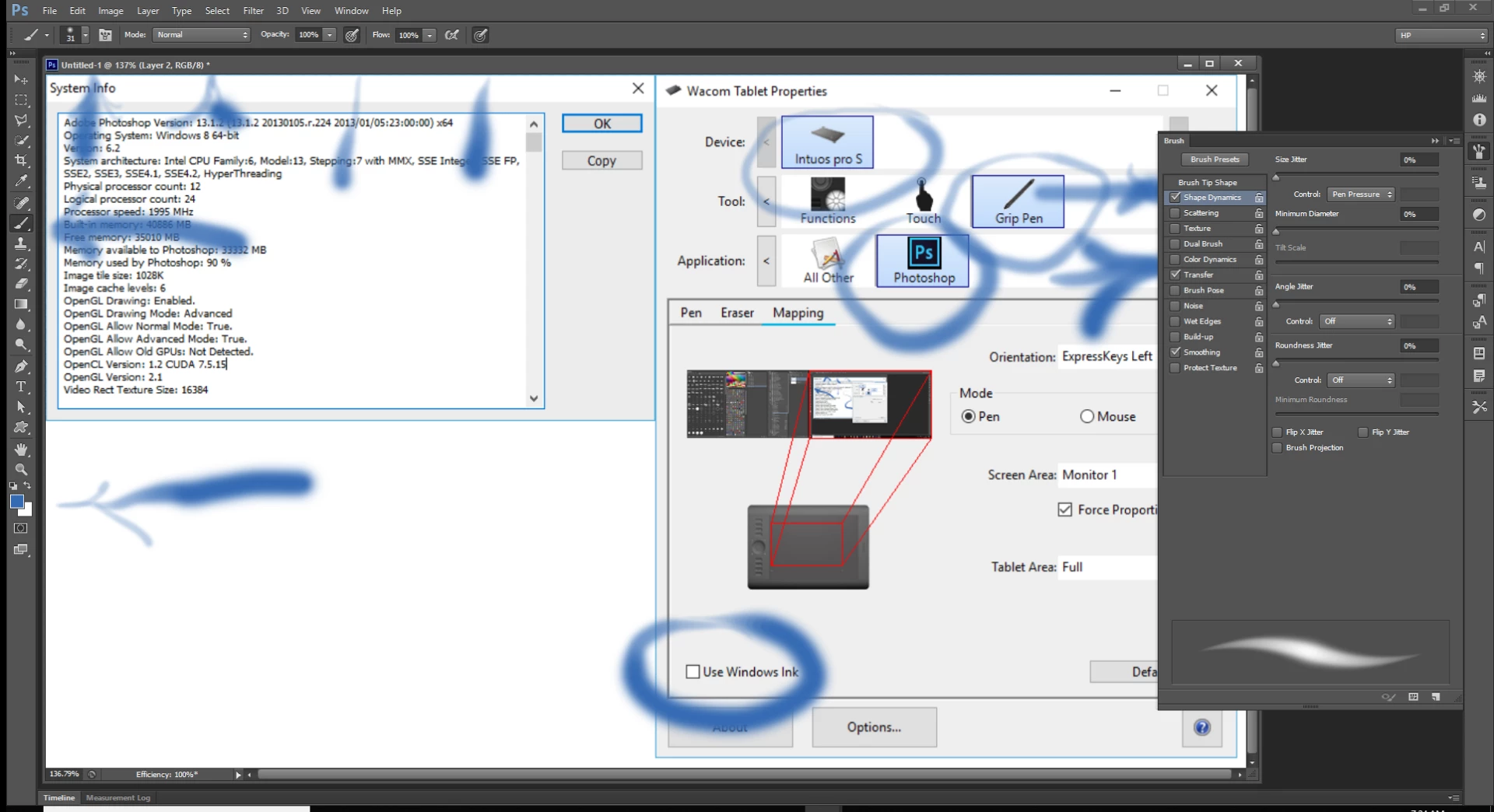Image resolution: width=1494 pixels, height=812 pixels.
Task: Select the Path Selection tool
Action: coord(21,407)
